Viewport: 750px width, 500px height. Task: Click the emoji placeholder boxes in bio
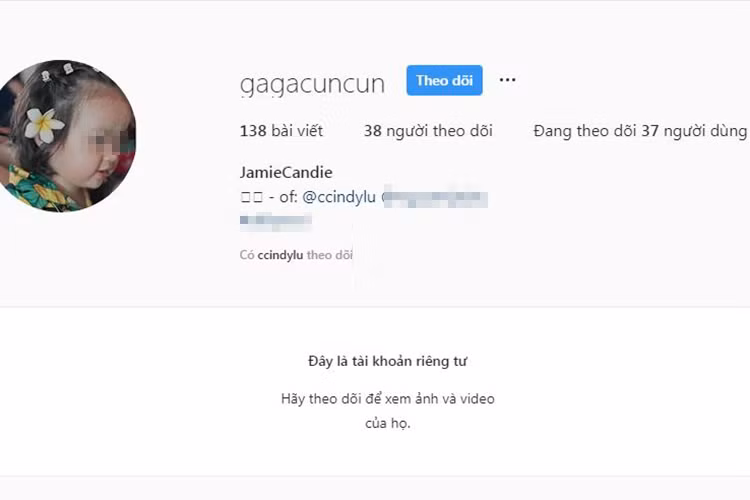point(252,197)
